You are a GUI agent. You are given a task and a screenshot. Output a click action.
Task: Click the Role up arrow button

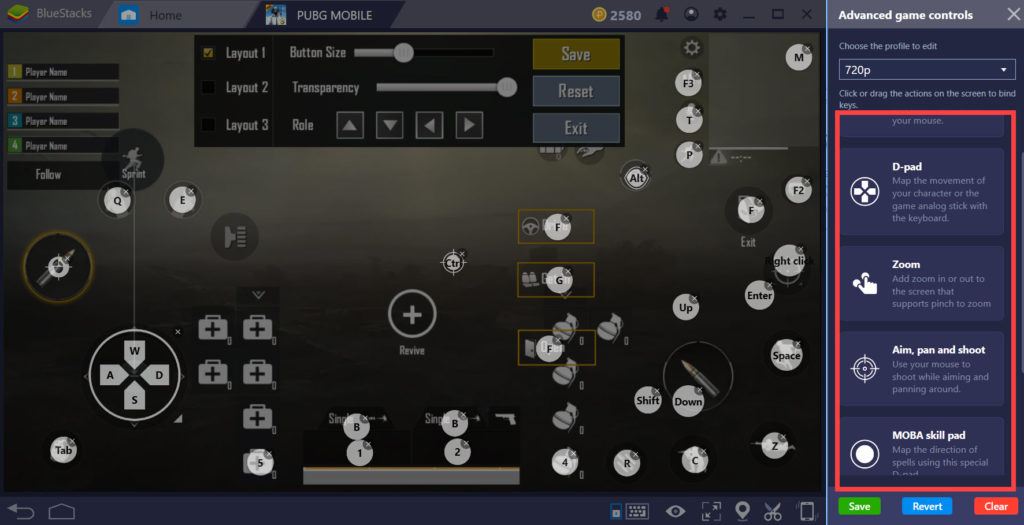350,125
